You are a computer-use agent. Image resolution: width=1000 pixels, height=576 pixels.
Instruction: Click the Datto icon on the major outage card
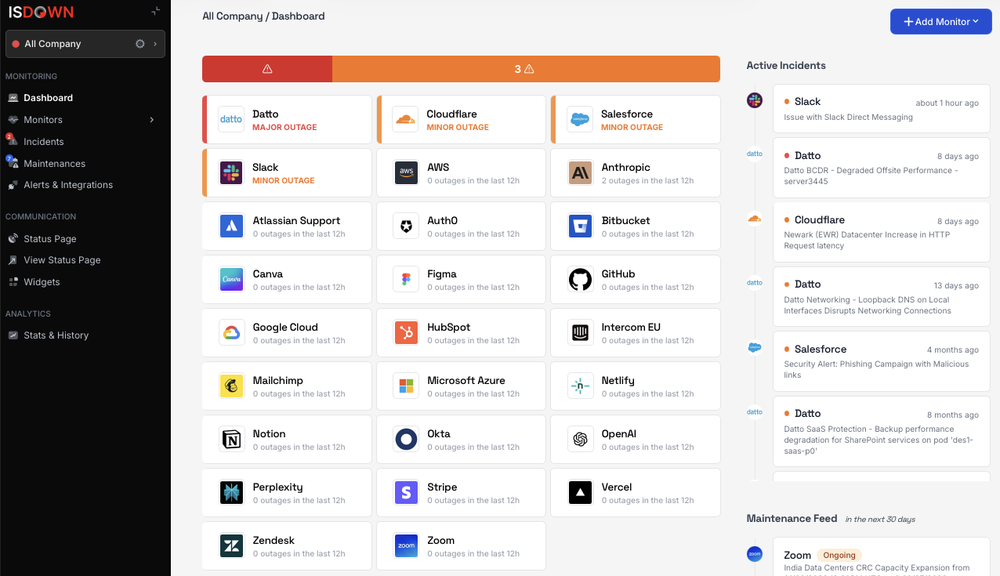tap(230, 119)
